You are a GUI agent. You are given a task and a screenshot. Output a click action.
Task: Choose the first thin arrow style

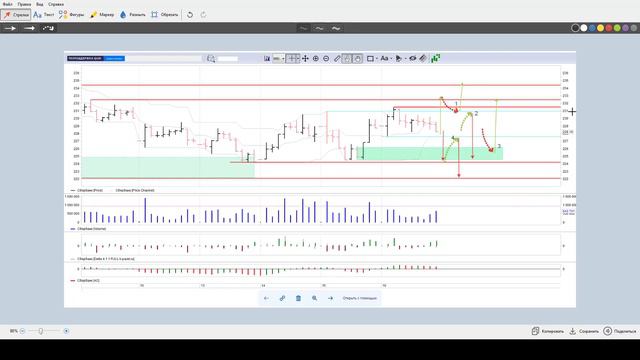[10, 28]
